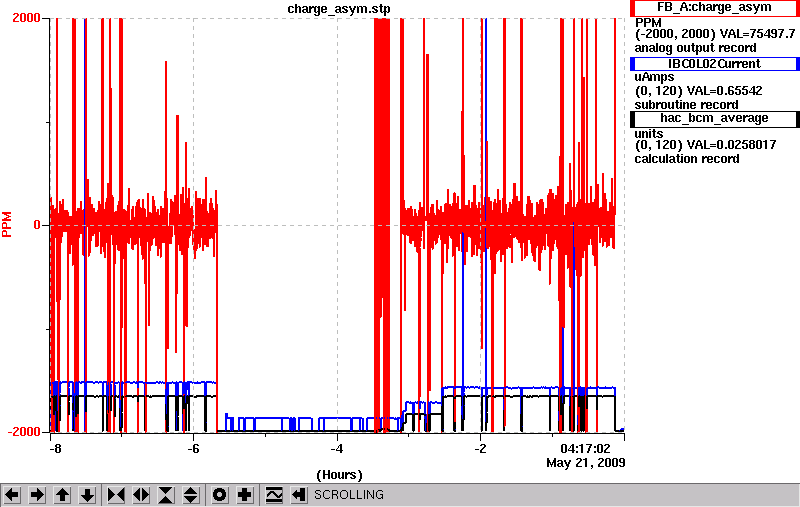Click the -2 hours x-axis tick label
This screenshot has width=800, height=507.
point(481,449)
